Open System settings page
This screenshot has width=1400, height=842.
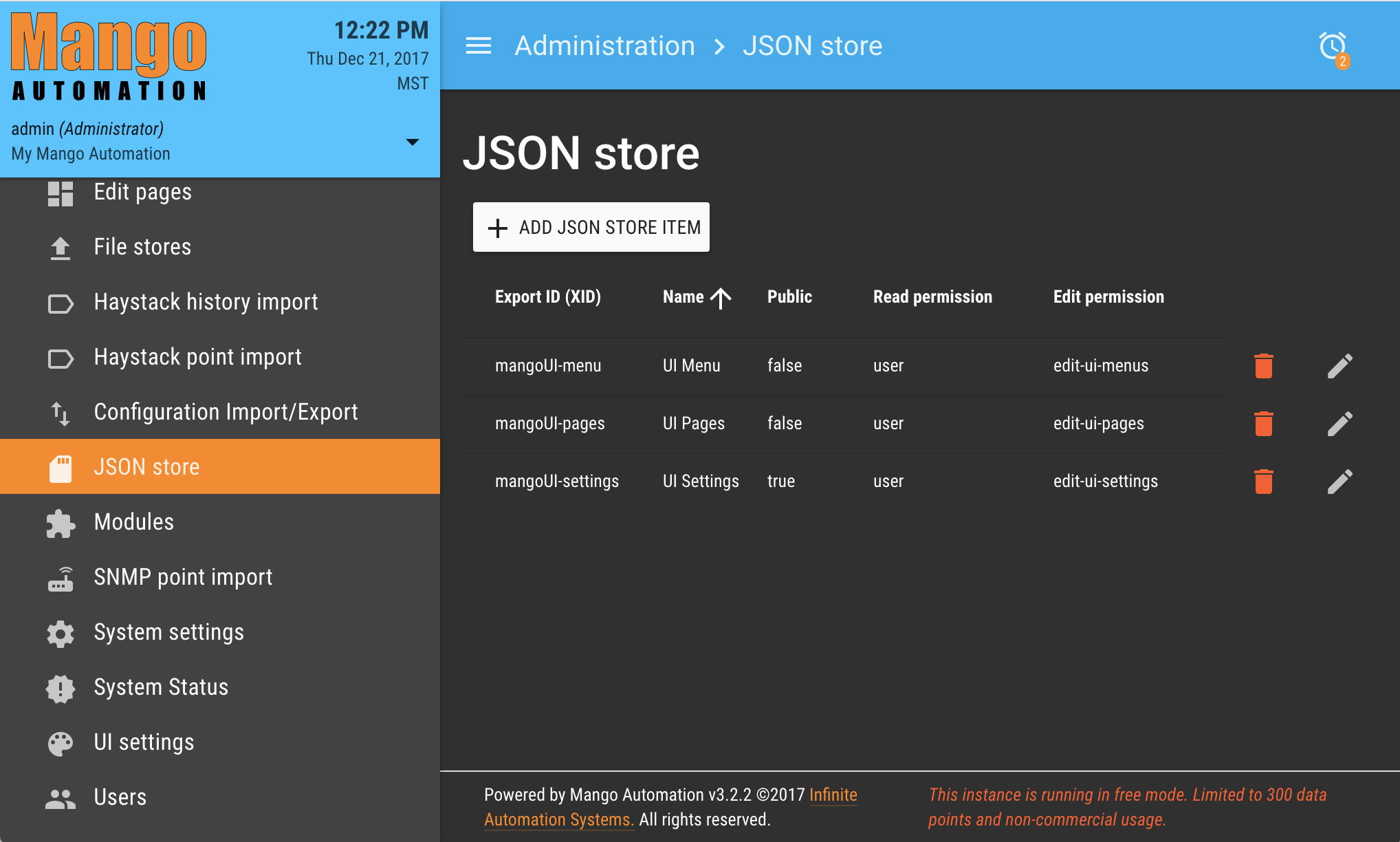220,631
